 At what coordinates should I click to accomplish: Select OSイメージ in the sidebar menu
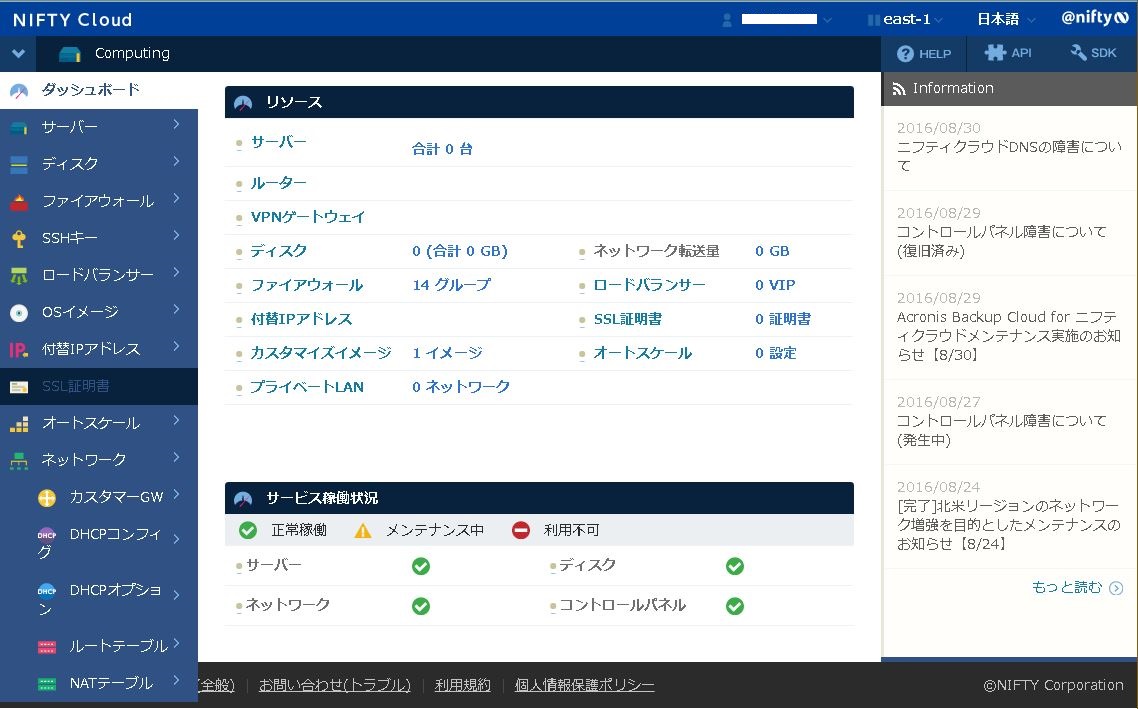[x=99, y=313]
